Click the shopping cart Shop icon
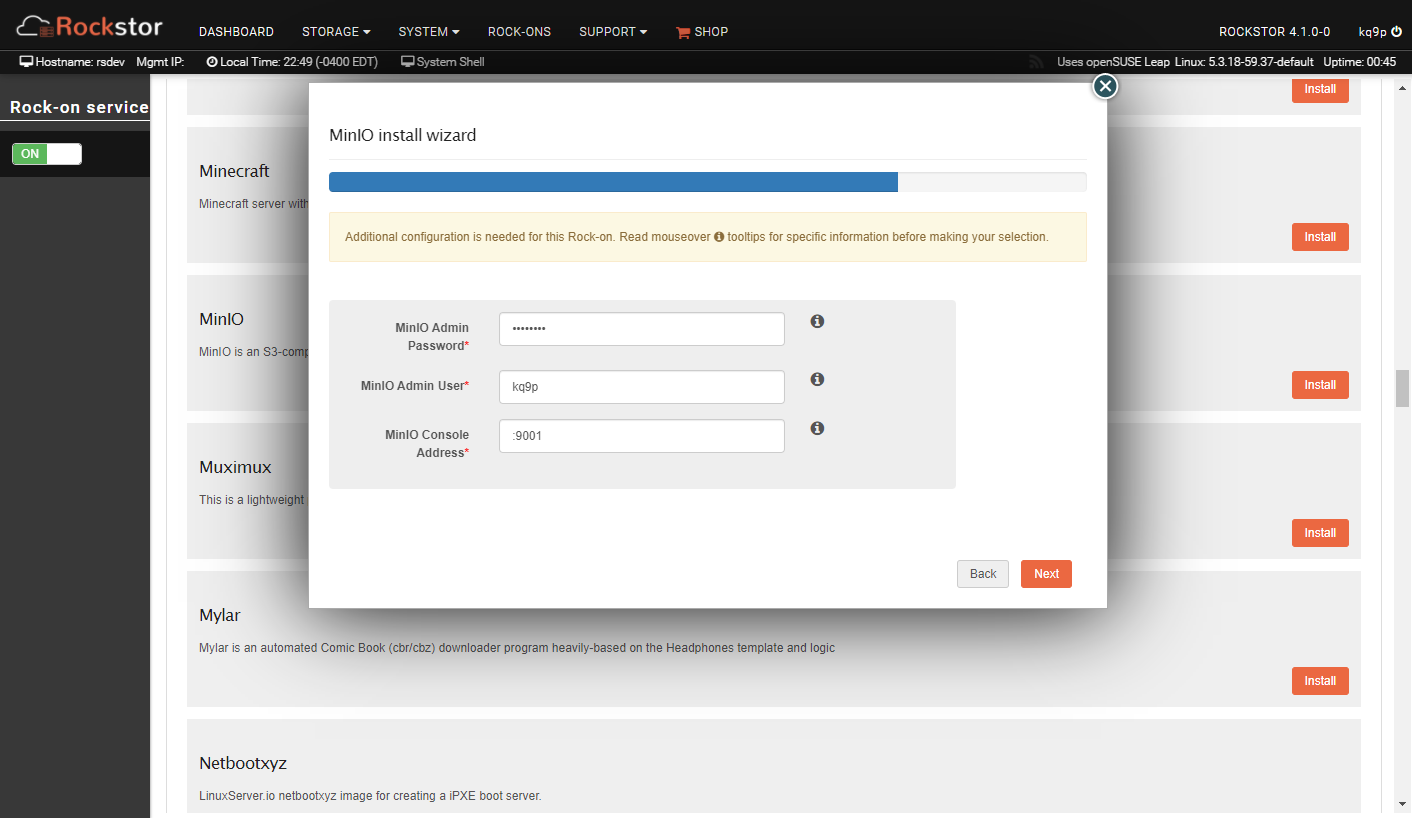The image size is (1412, 818). point(683,32)
